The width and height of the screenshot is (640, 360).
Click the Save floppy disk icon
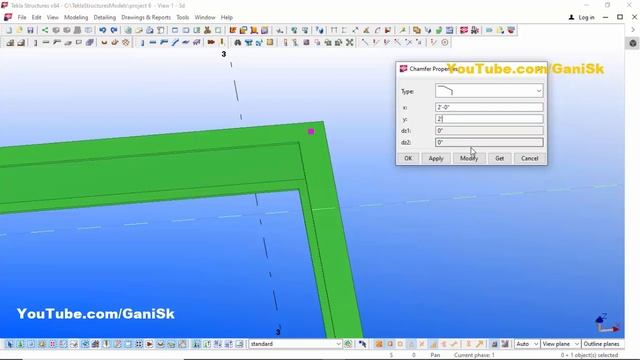coord(30,30)
